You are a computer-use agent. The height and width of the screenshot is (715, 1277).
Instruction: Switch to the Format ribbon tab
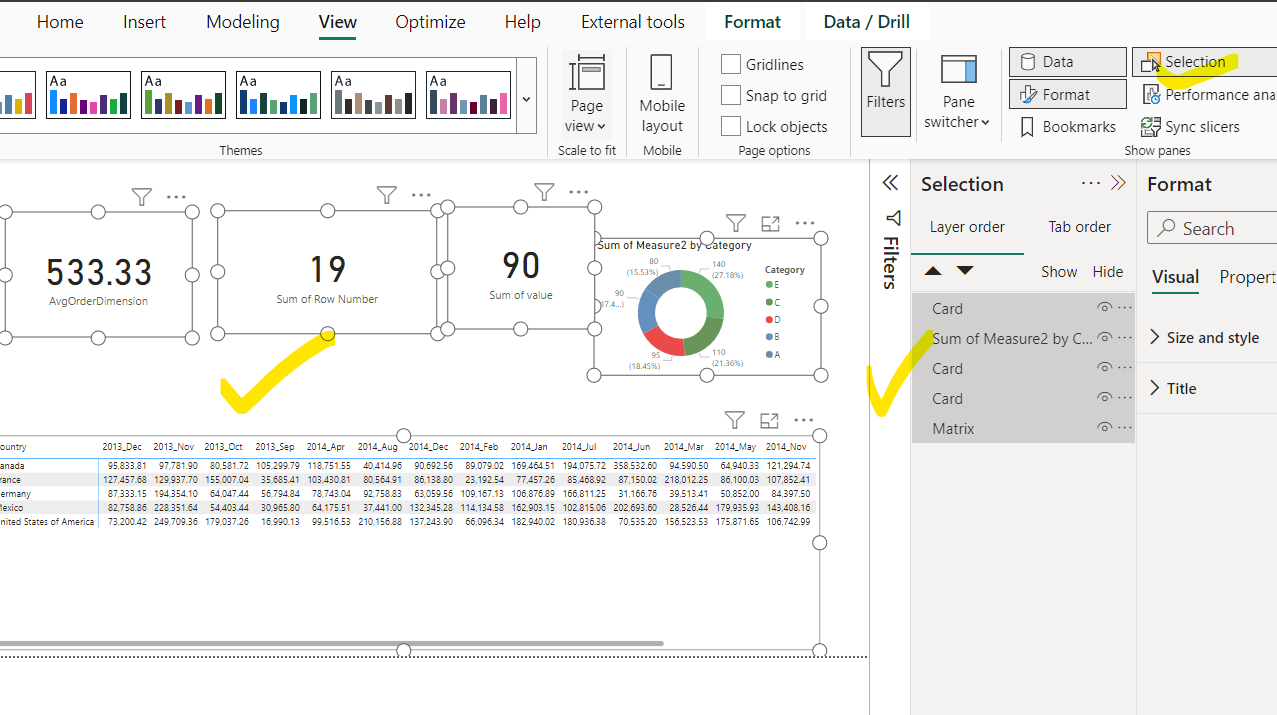pyautogui.click(x=753, y=21)
